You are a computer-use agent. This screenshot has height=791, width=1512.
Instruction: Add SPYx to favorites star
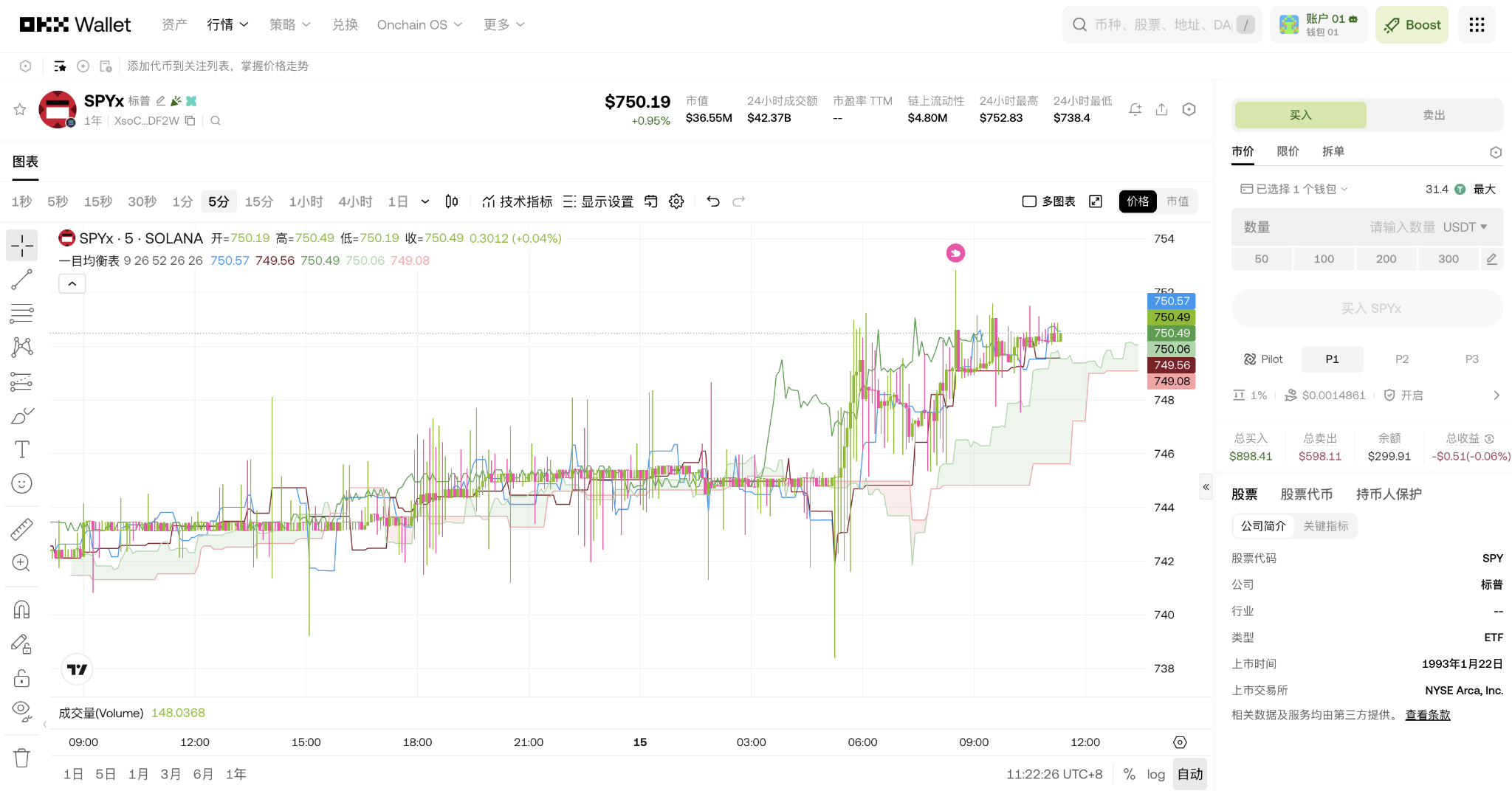[20, 109]
